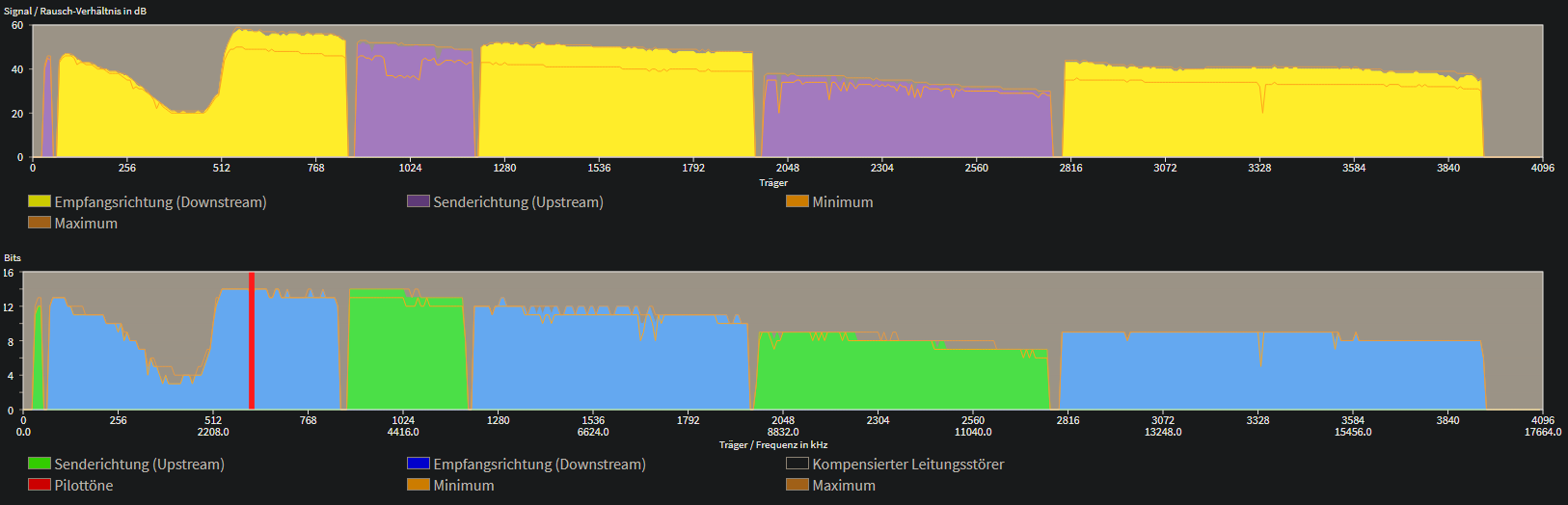The height and width of the screenshot is (505, 1568).
Task: Click the '20' value on the dB axis
Action: click(17, 113)
